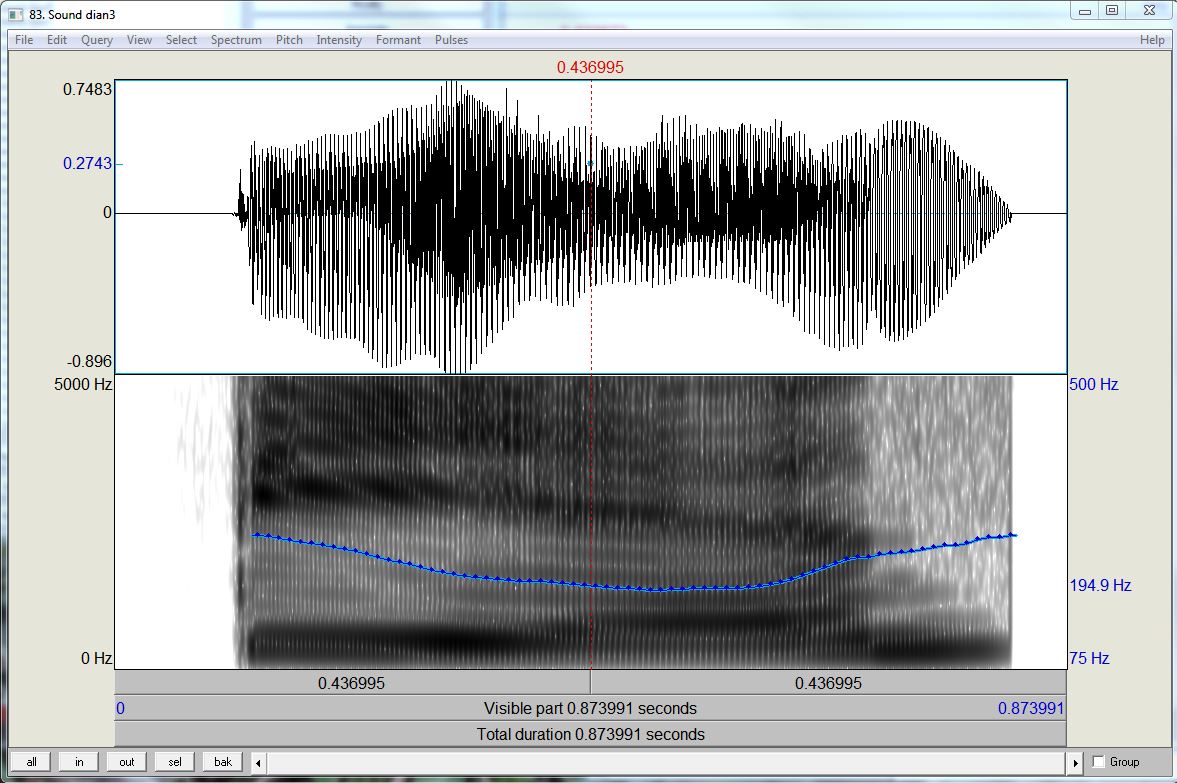Screen dimensions: 1177x783
Task: Click the 'out' zoom button
Action: tap(127, 762)
